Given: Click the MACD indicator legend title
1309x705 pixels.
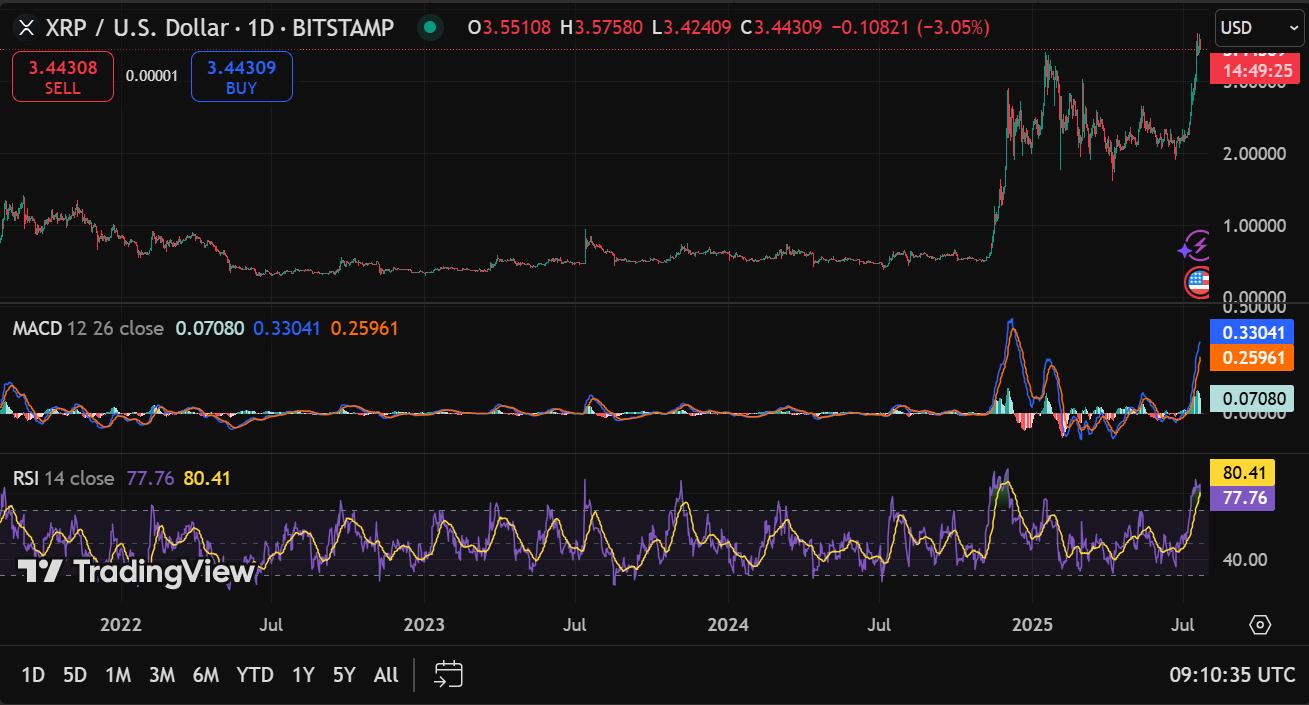Looking at the screenshot, I should click(x=37, y=328).
